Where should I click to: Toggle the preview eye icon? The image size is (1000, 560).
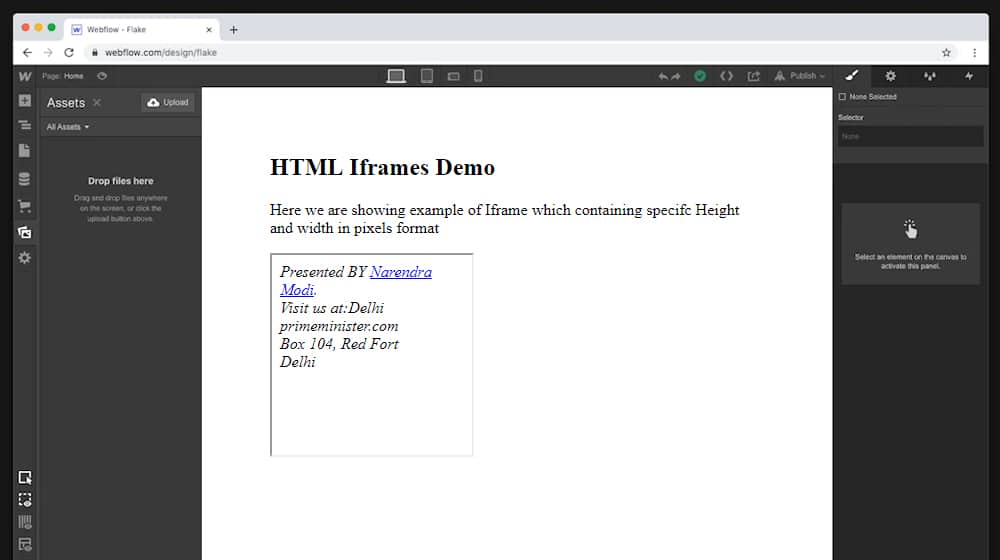click(102, 76)
